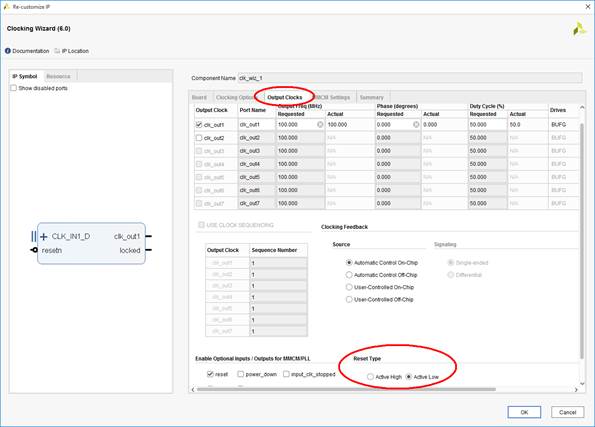
Task: Select the Resource tab
Action: (58, 76)
